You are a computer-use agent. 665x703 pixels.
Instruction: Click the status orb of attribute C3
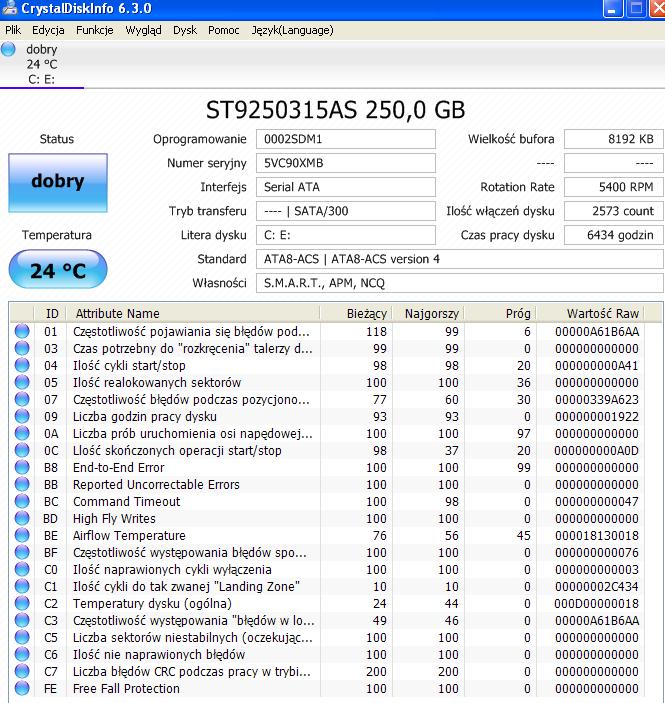pos(22,621)
